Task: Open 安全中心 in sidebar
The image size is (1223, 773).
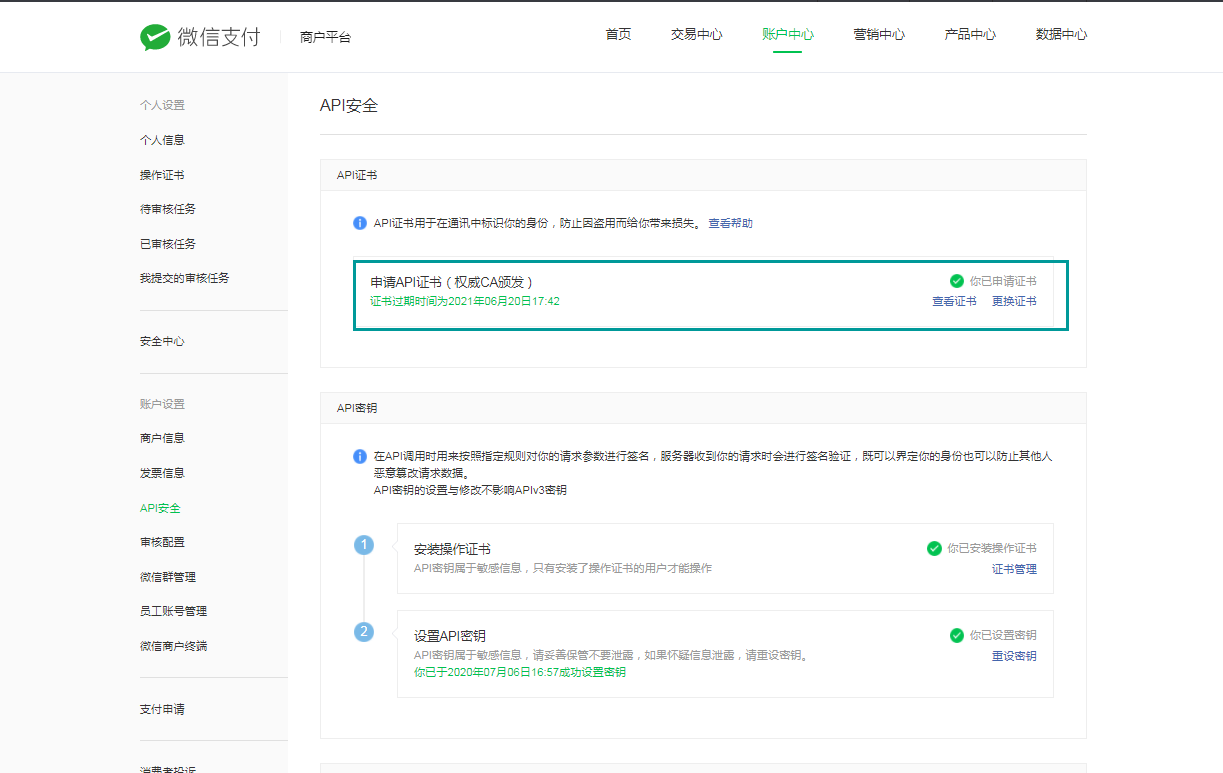Action: (162, 341)
